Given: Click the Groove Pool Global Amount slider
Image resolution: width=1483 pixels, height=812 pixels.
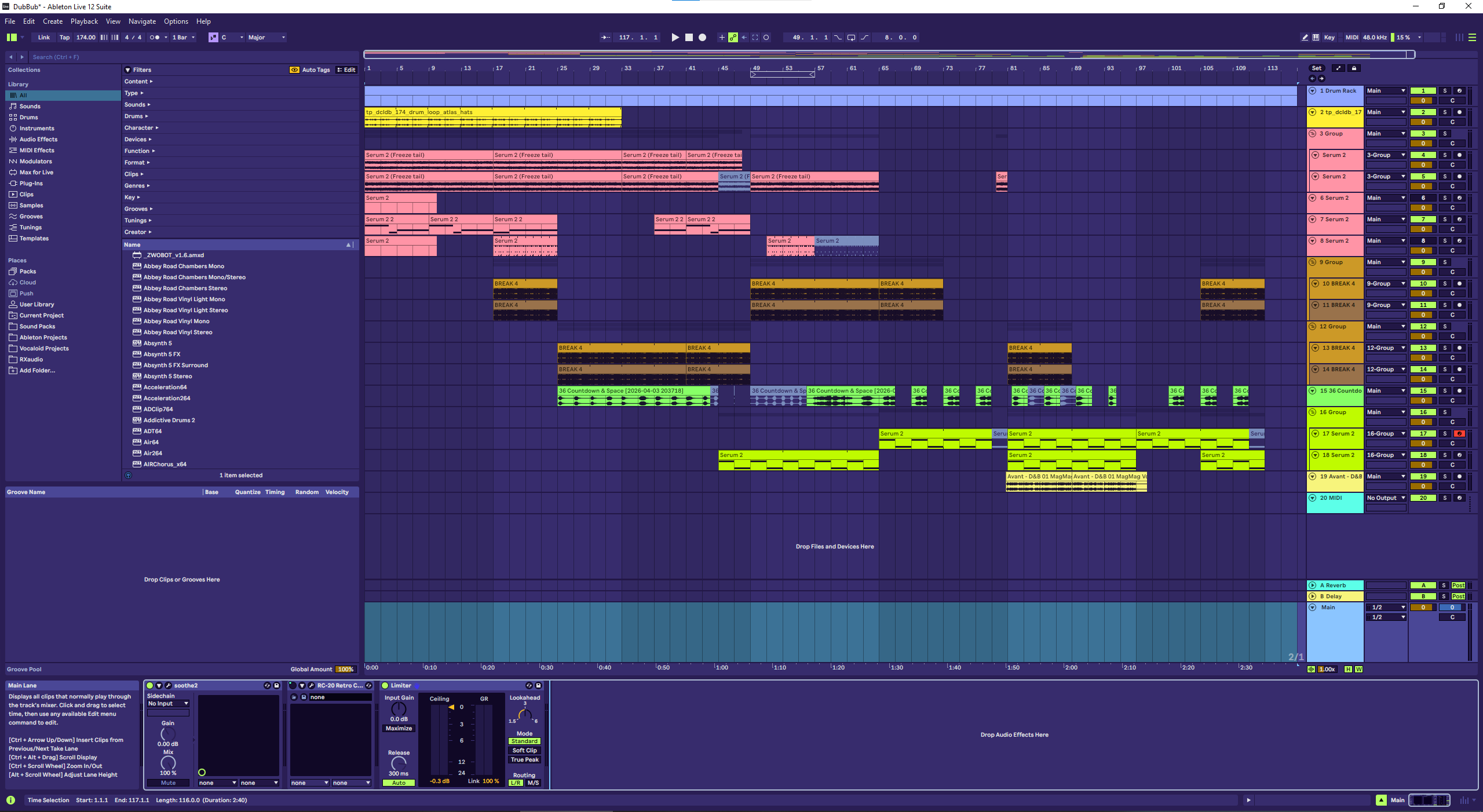Looking at the screenshot, I should [x=345, y=670].
